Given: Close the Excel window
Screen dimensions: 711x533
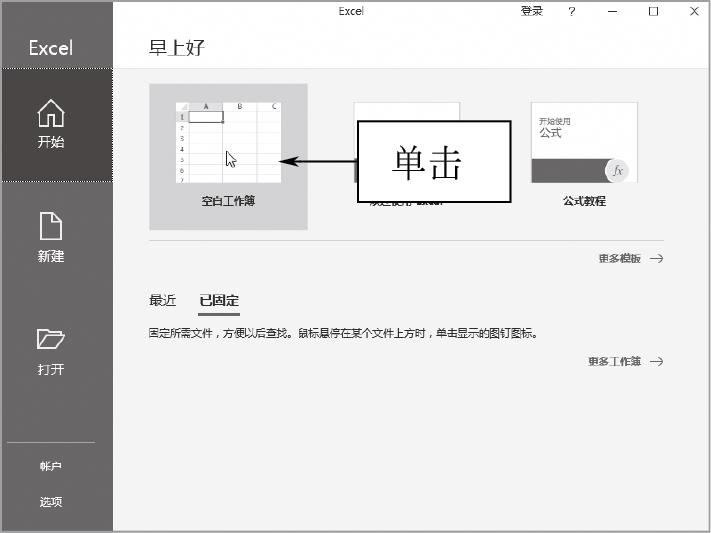Looking at the screenshot, I should 694,11.
